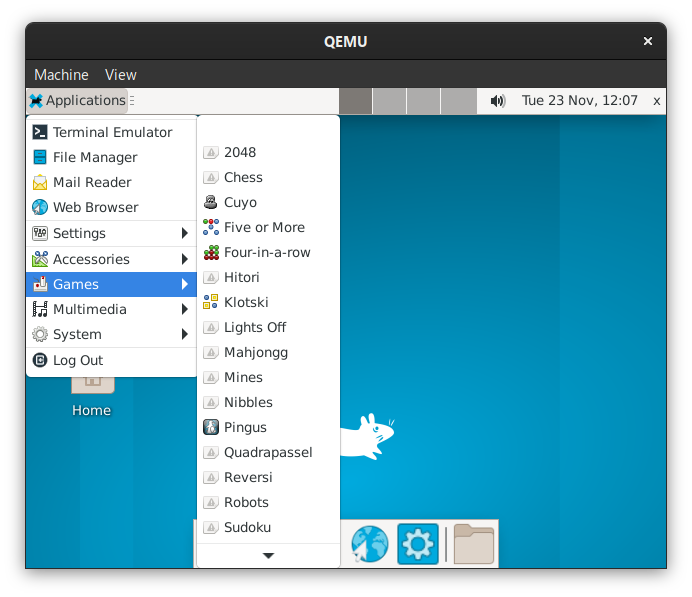Click the Pingus penguin icon
Viewport: 692px width, 597px height.
pyautogui.click(x=211, y=427)
